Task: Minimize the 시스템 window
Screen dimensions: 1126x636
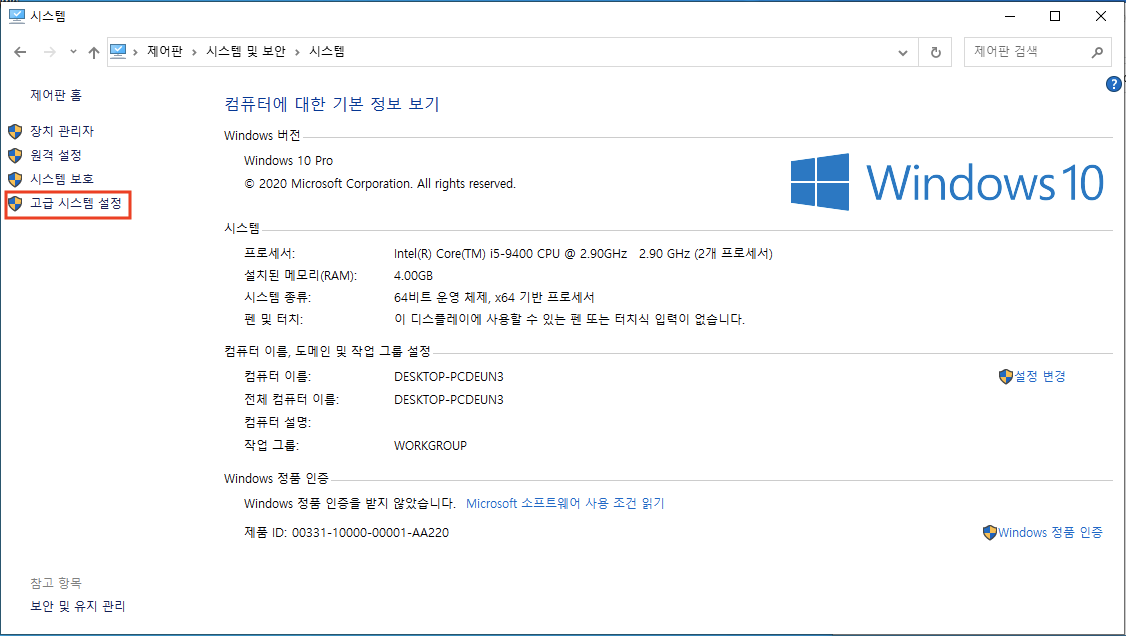Action: click(1010, 16)
